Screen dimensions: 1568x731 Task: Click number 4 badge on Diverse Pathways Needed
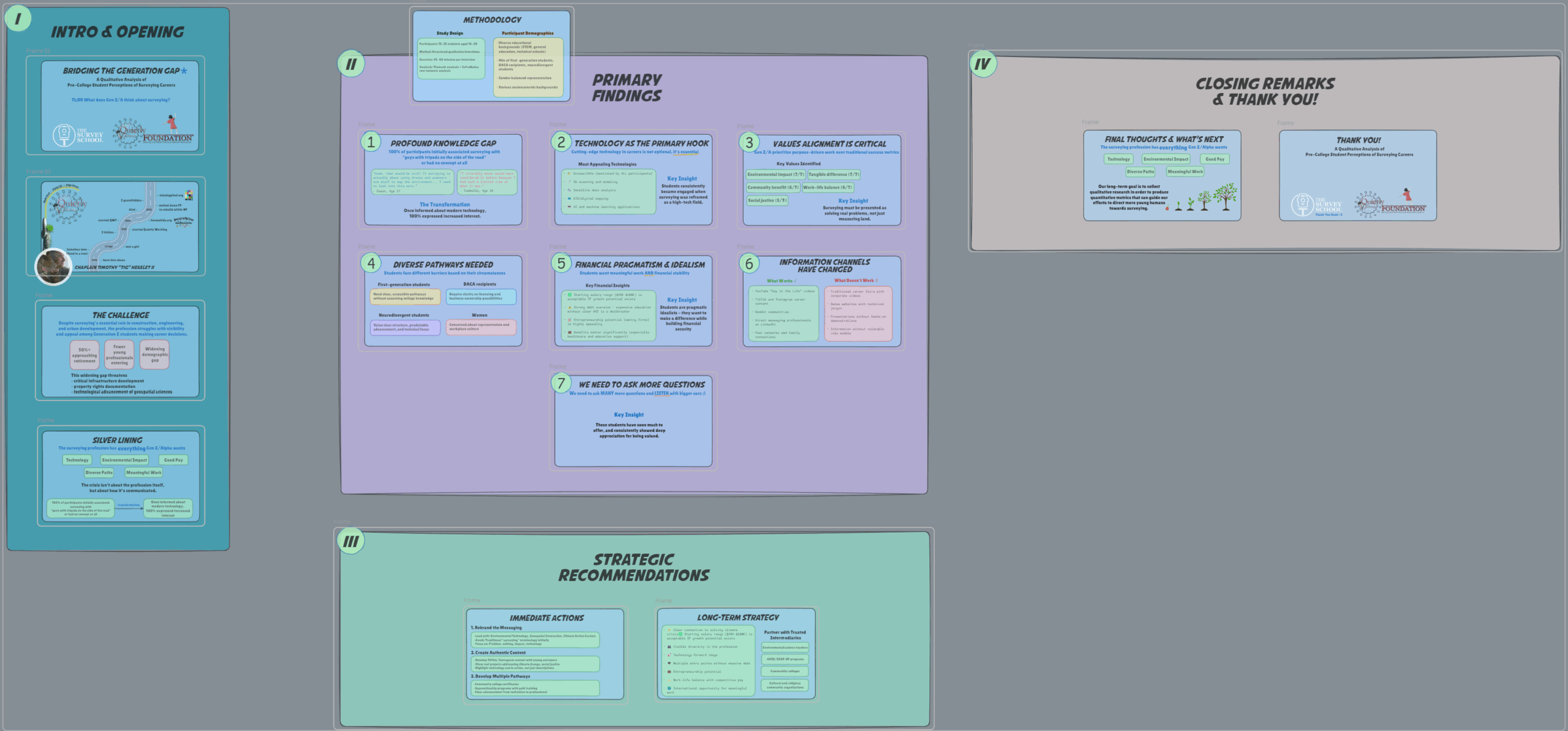pyautogui.click(x=371, y=263)
